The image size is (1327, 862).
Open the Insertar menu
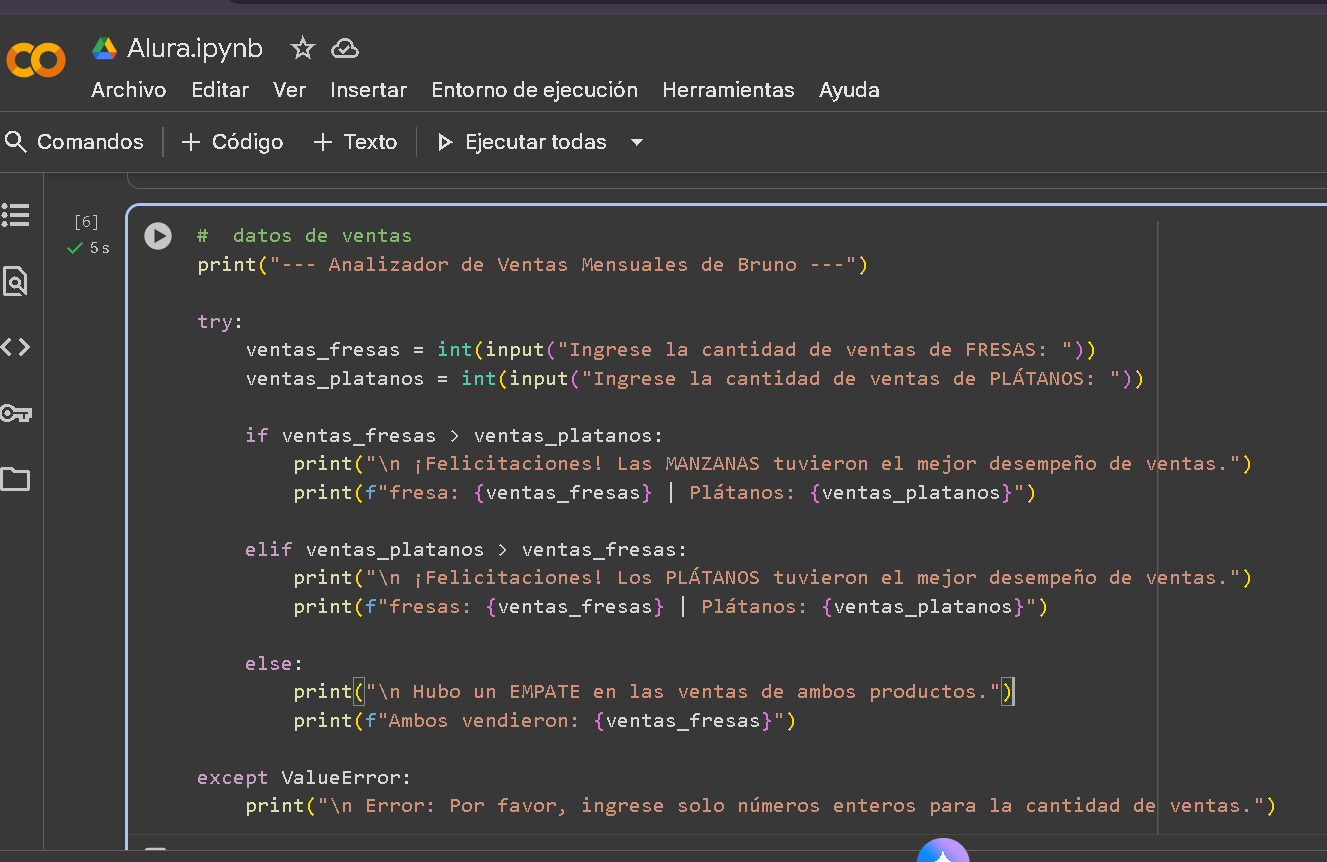pos(368,90)
